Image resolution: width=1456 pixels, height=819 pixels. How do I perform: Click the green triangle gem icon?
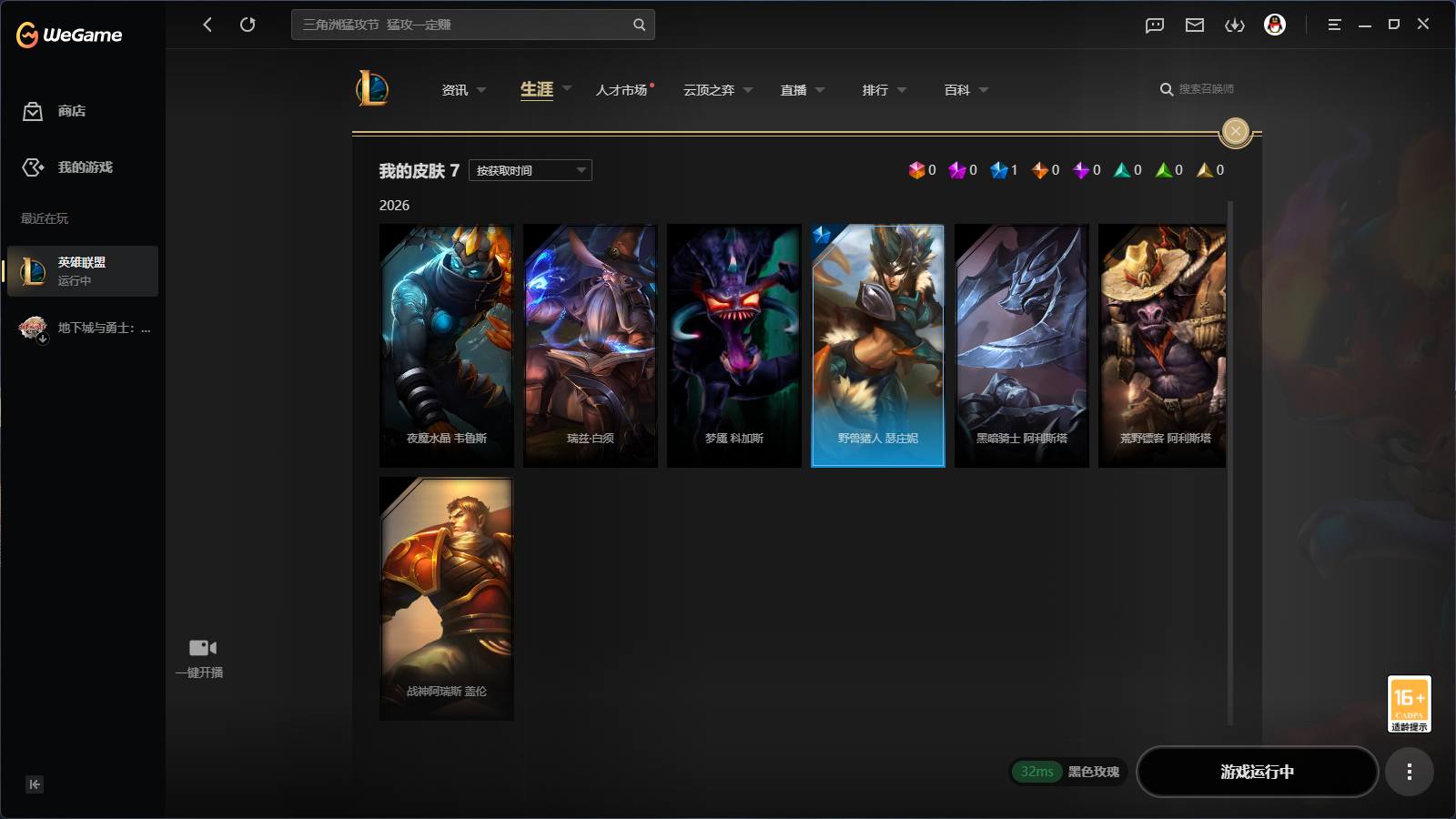1164,170
